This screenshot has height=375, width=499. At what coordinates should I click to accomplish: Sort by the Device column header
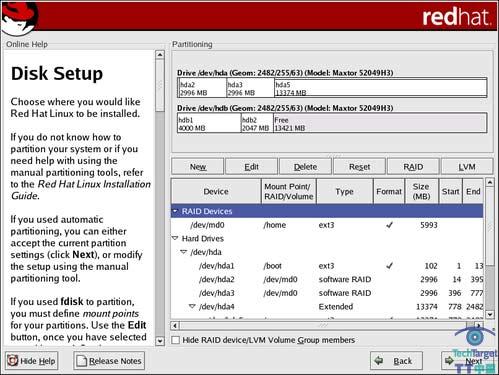216,191
